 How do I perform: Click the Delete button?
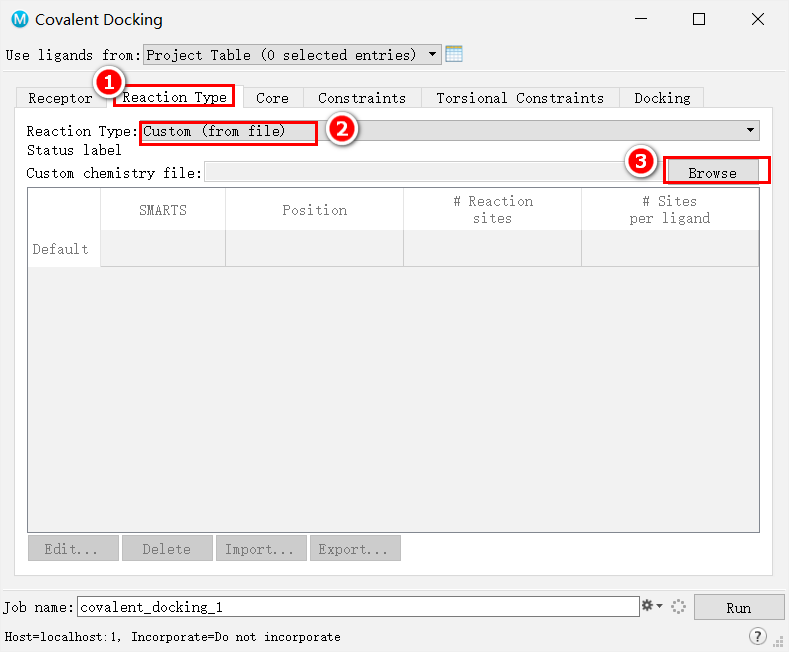(x=167, y=548)
